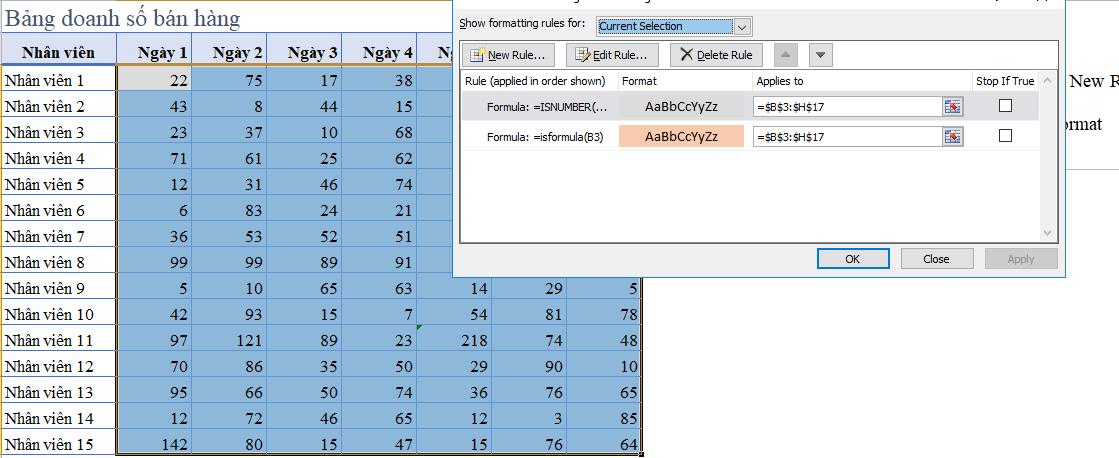The width and height of the screenshot is (1119, 458).
Task: Open Edit Rule for the selected rule
Action: 612,55
